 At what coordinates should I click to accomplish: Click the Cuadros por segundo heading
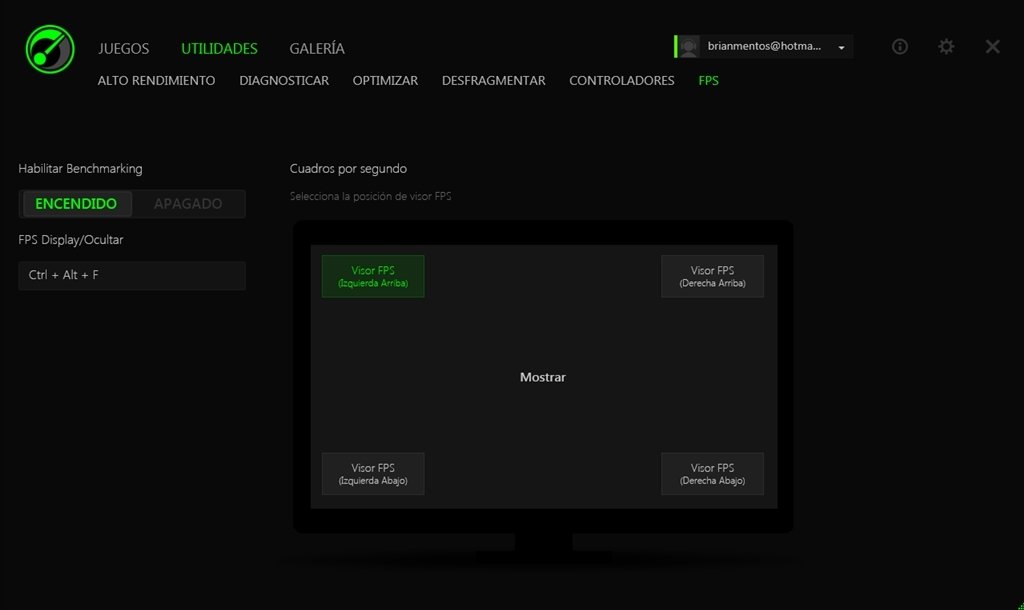(348, 169)
